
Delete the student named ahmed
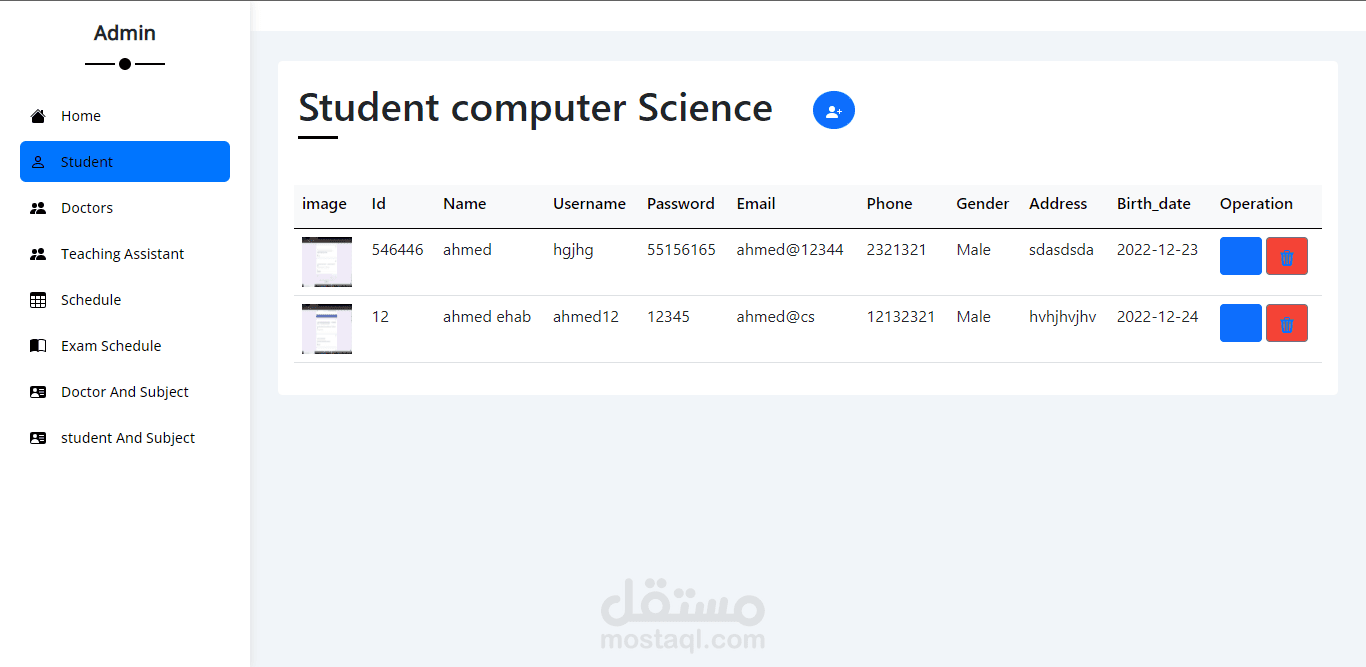click(1287, 256)
